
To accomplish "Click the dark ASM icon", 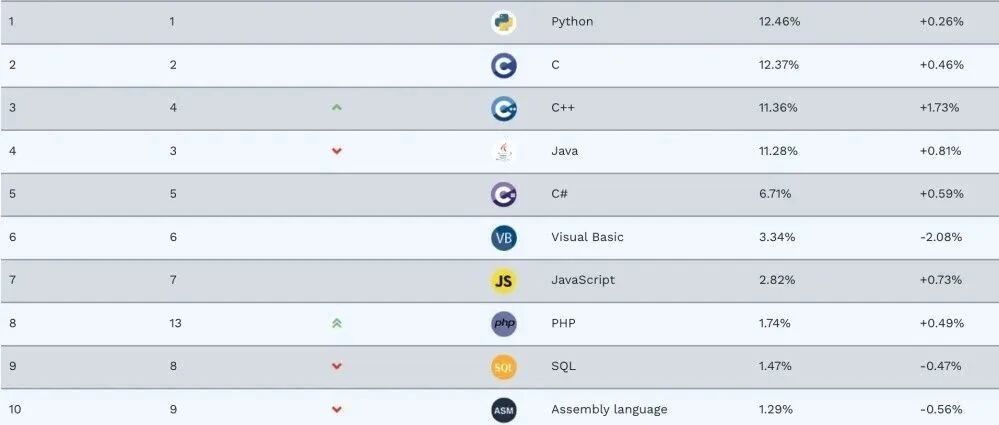I will click(503, 410).
